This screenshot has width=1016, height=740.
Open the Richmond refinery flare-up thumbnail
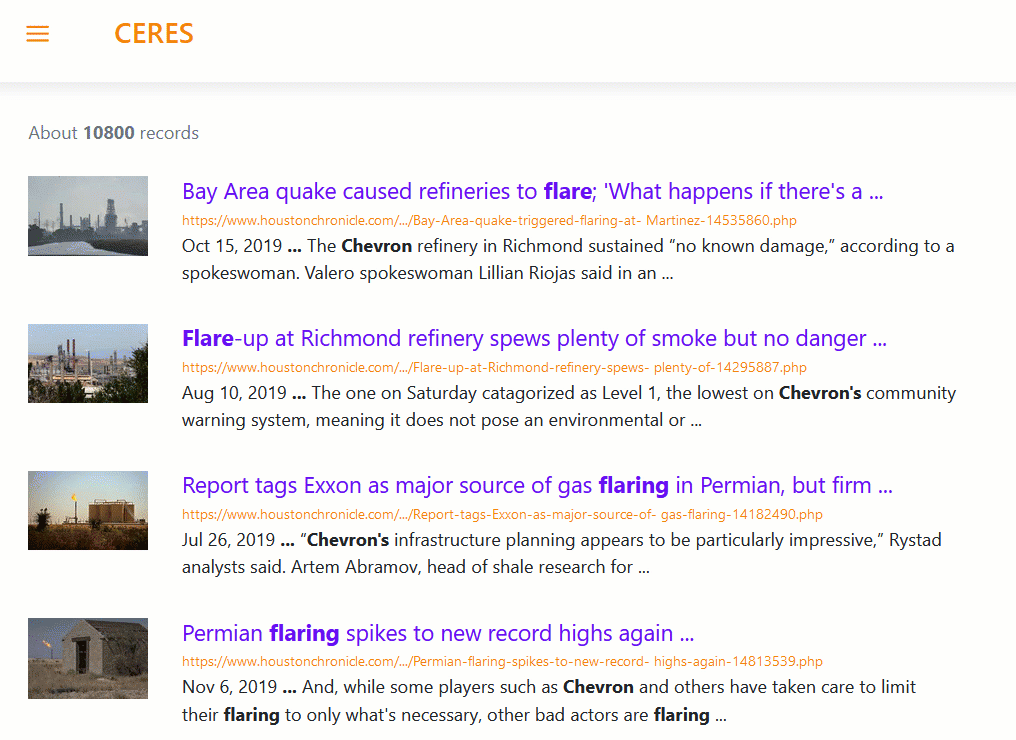pos(88,364)
